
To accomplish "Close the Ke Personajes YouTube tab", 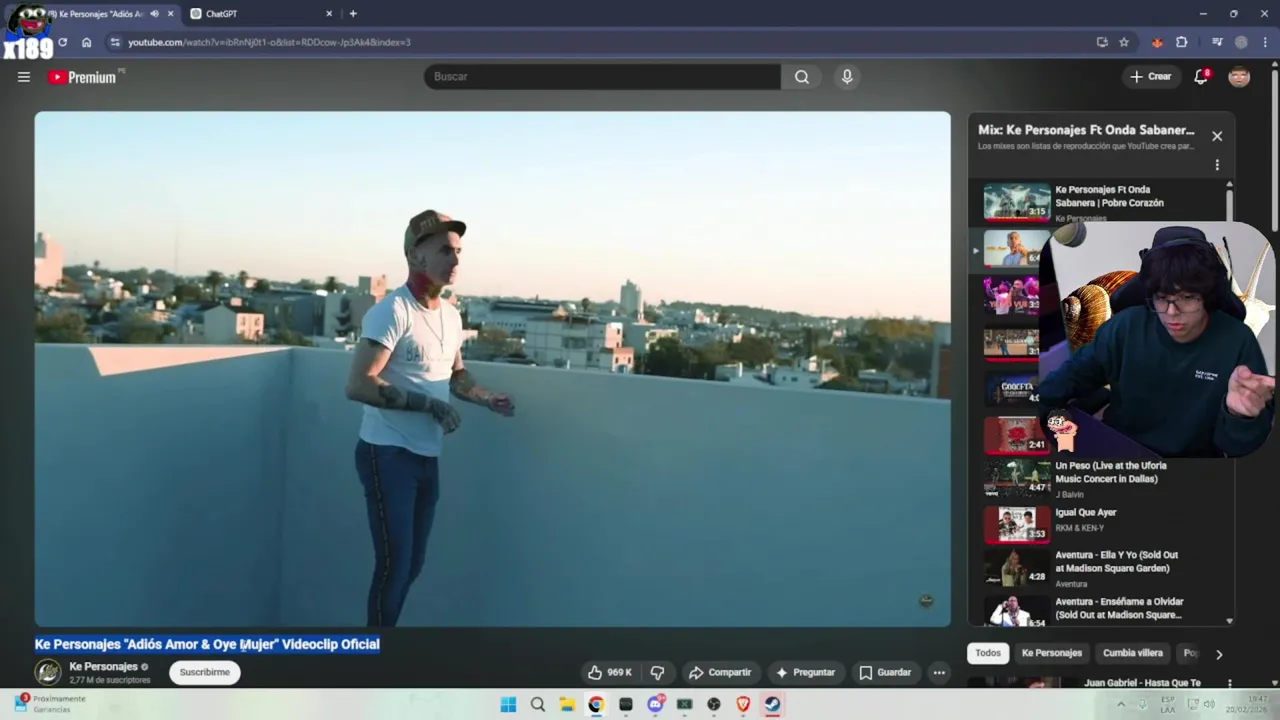I will [171, 14].
